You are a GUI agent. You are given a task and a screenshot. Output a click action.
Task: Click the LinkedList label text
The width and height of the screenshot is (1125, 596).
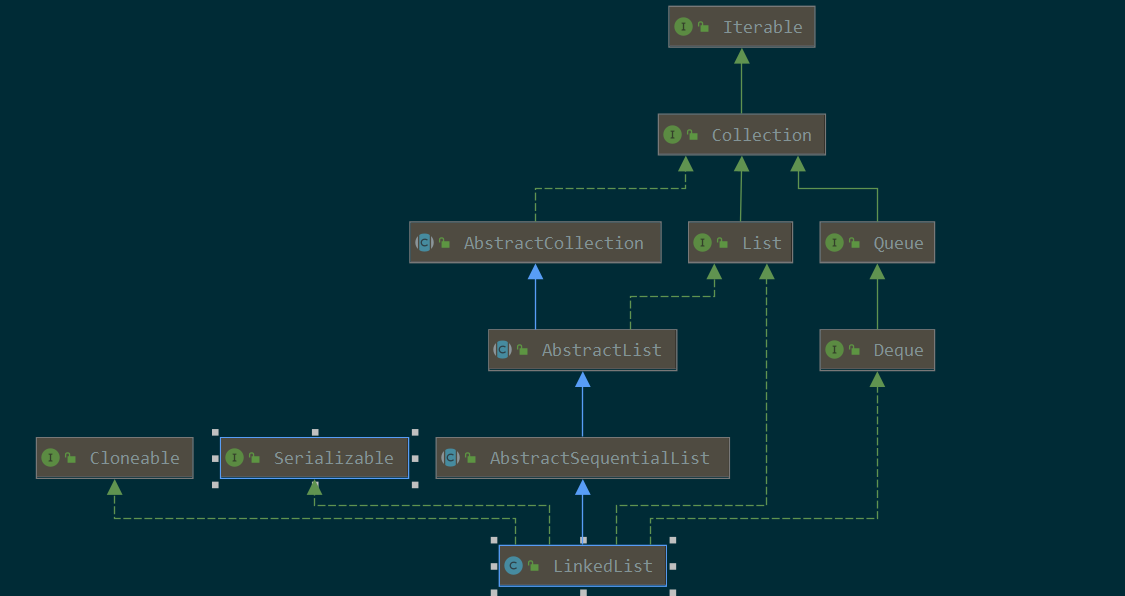(x=603, y=566)
